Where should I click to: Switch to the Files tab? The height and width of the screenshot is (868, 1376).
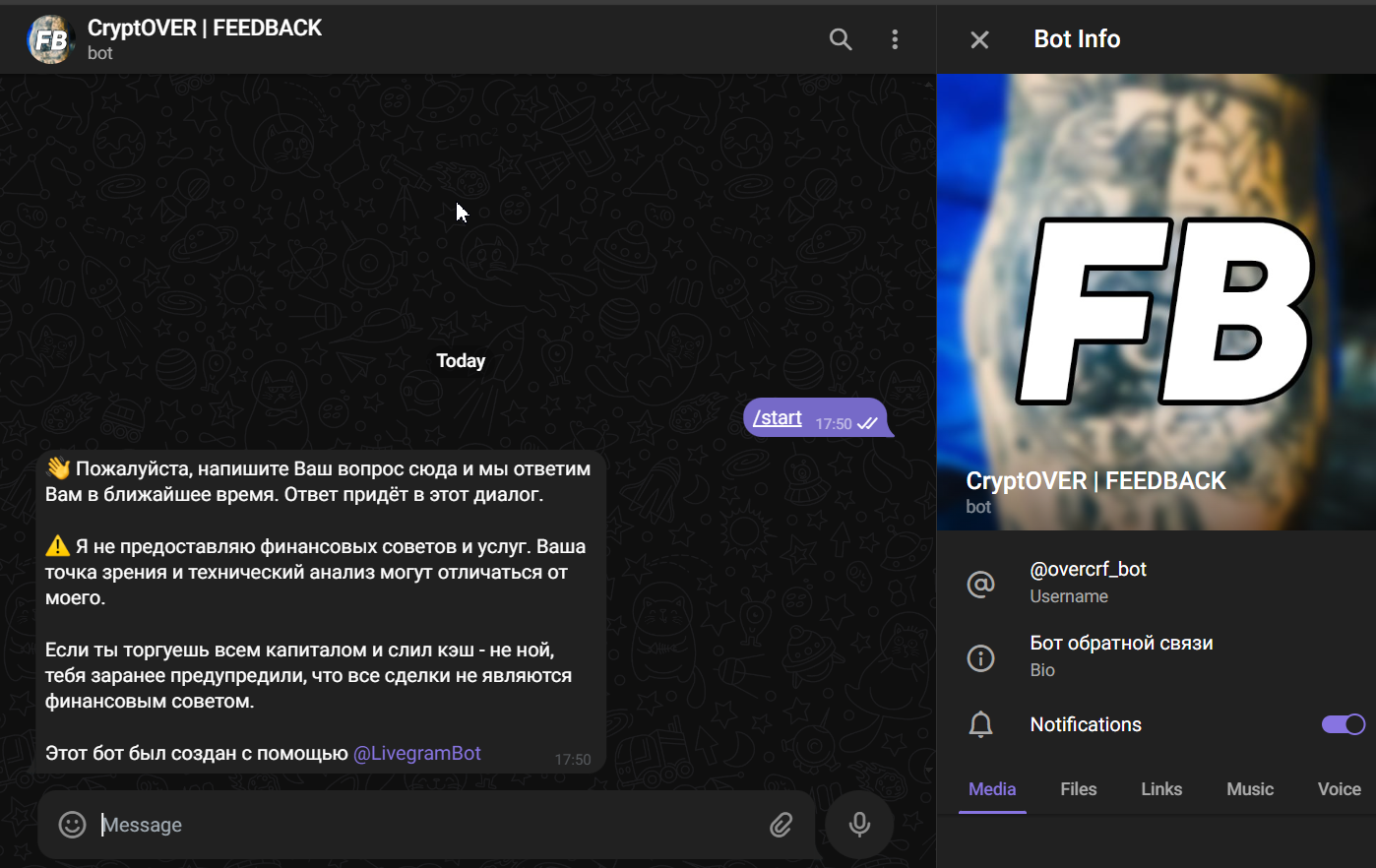coord(1079,789)
